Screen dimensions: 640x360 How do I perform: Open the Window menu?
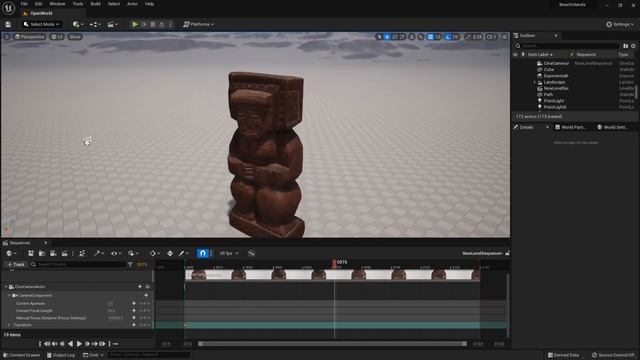(x=57, y=4)
